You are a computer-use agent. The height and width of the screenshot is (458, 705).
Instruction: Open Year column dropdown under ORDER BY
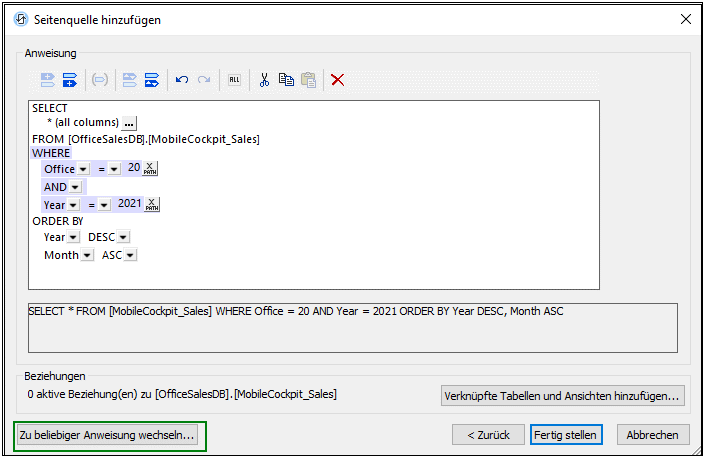pos(73,237)
